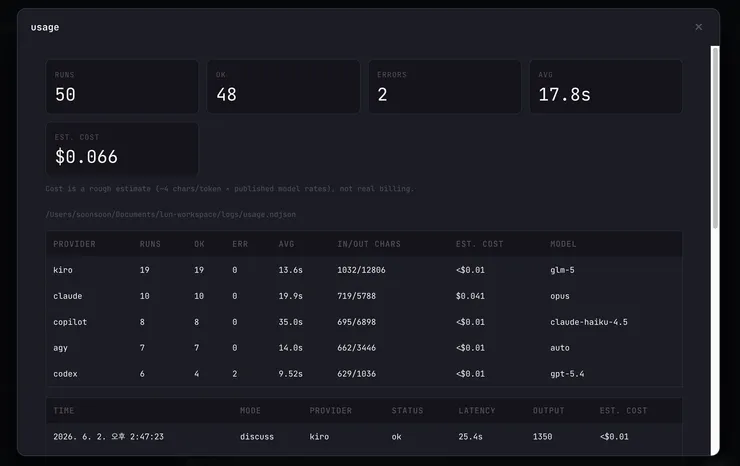Select the agy provider row name
This screenshot has width=740, height=466.
point(60,348)
